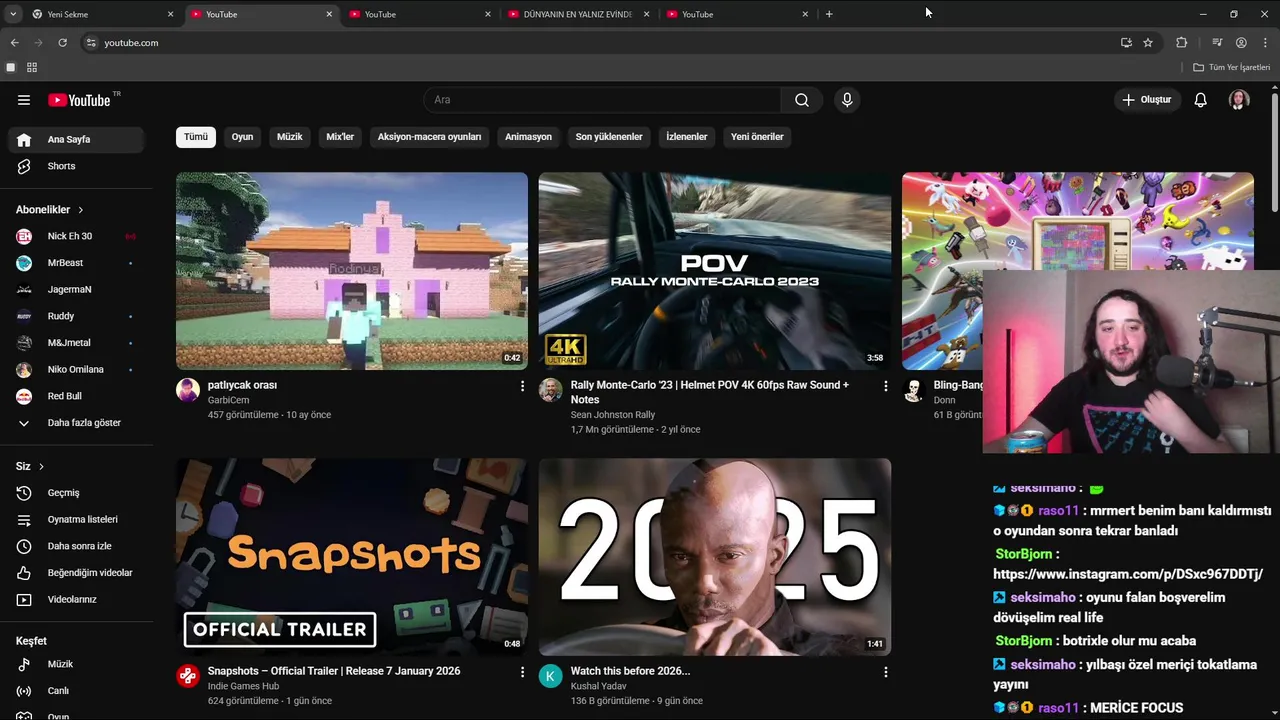The height and width of the screenshot is (720, 1280).
Task: Open more options for Rally Monte-Carlo video
Action: tap(885, 386)
